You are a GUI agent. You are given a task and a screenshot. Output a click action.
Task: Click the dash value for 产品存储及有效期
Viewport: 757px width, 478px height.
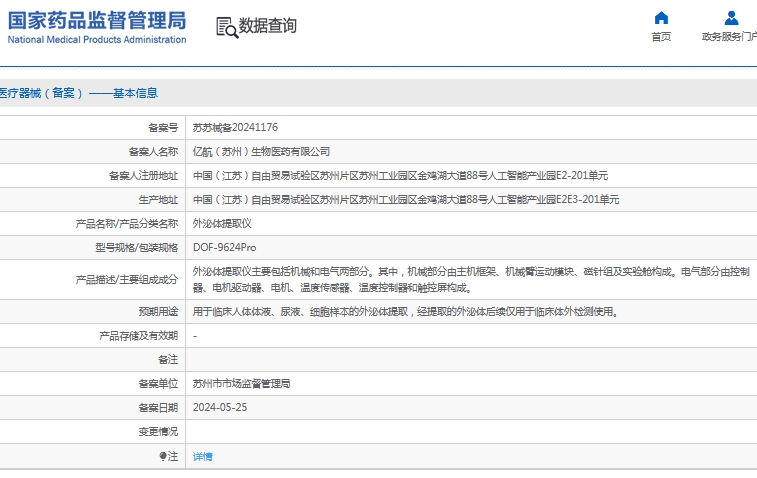[x=195, y=336]
